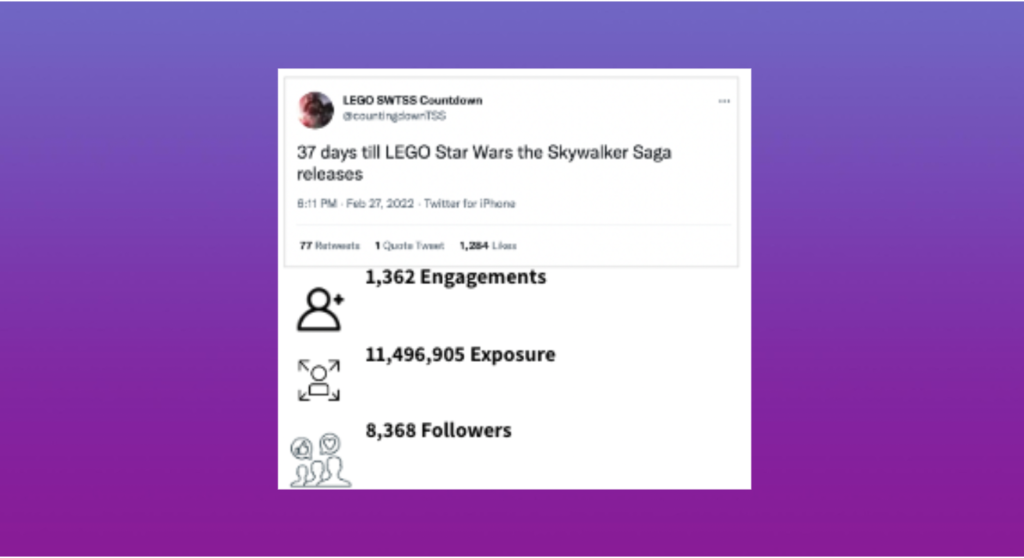The image size is (1024, 558).
Task: Click the 11,496,905 Exposure label
Action: click(460, 354)
